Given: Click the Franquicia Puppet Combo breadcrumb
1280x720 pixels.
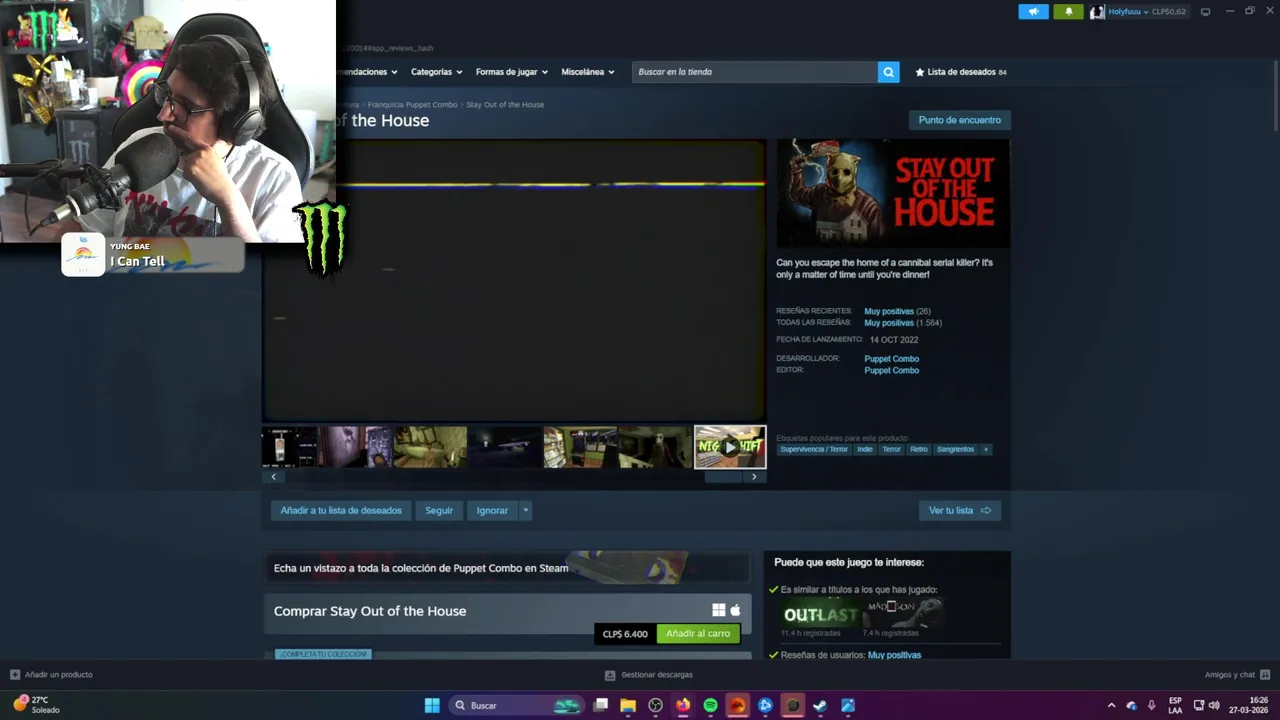Looking at the screenshot, I should pyautogui.click(x=412, y=105).
